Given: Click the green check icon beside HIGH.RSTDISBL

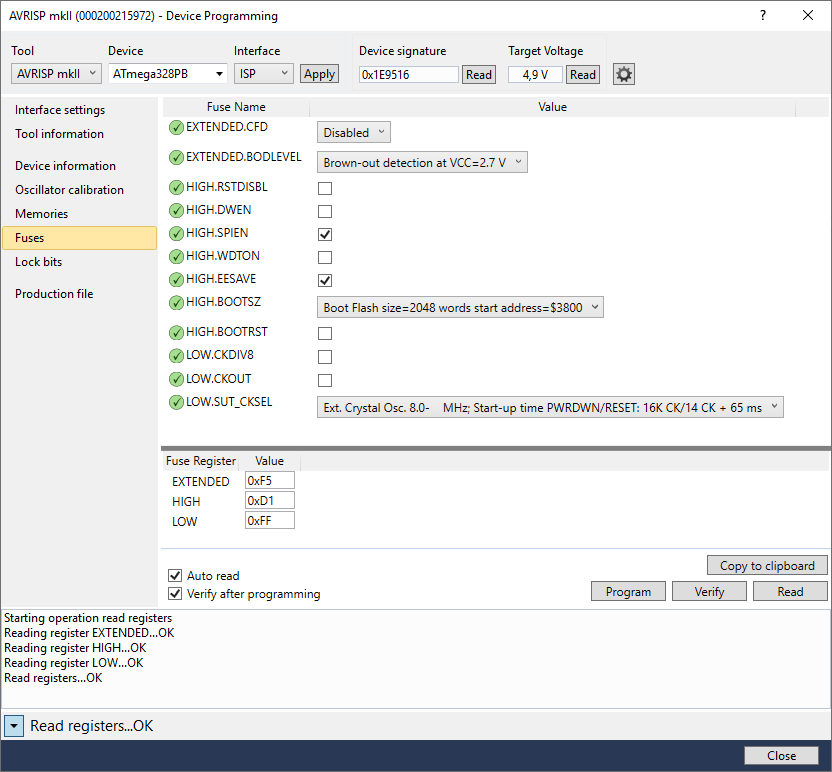Looking at the screenshot, I should 176,188.
